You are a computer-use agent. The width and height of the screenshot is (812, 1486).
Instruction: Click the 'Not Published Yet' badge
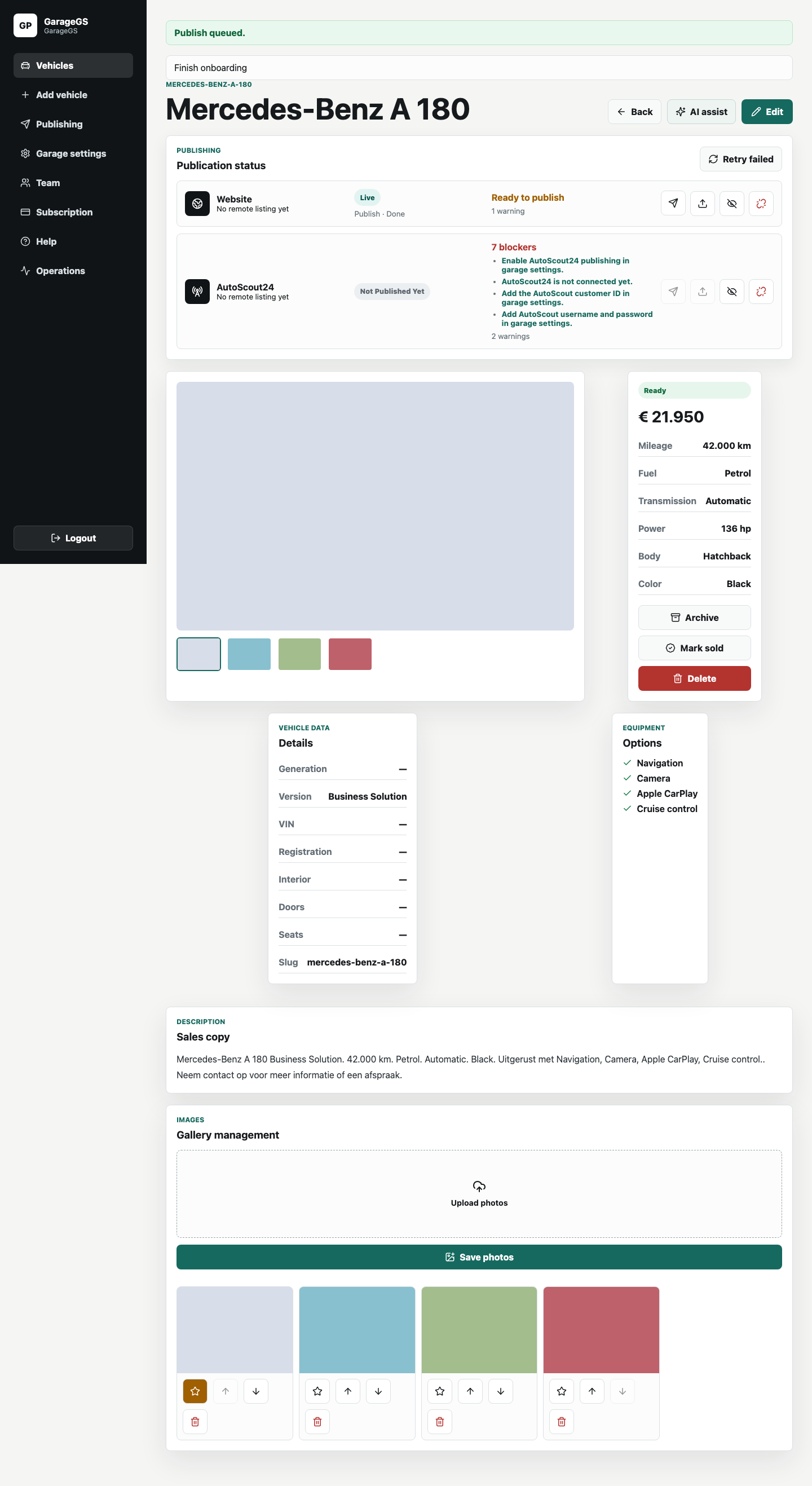pos(391,292)
